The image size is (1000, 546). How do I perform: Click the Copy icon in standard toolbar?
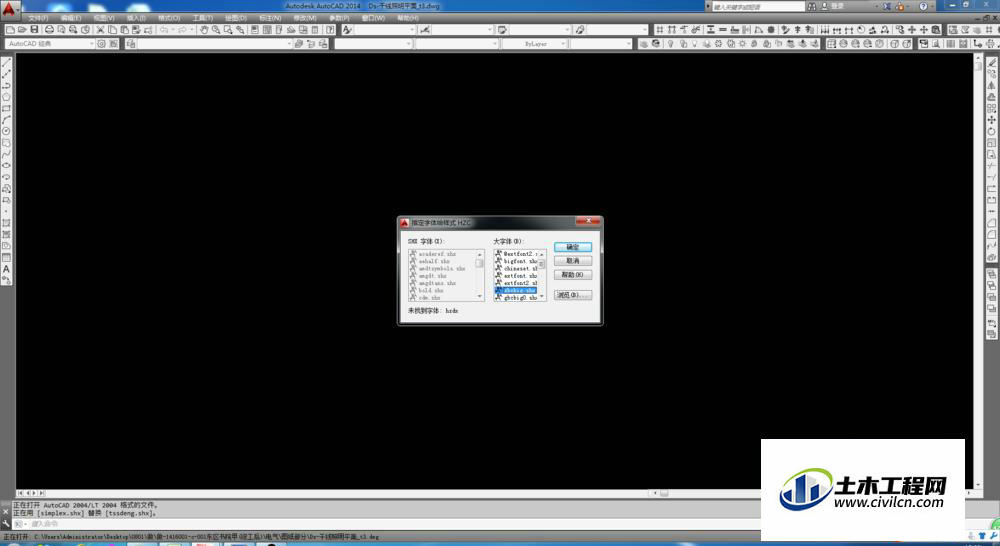point(112,29)
